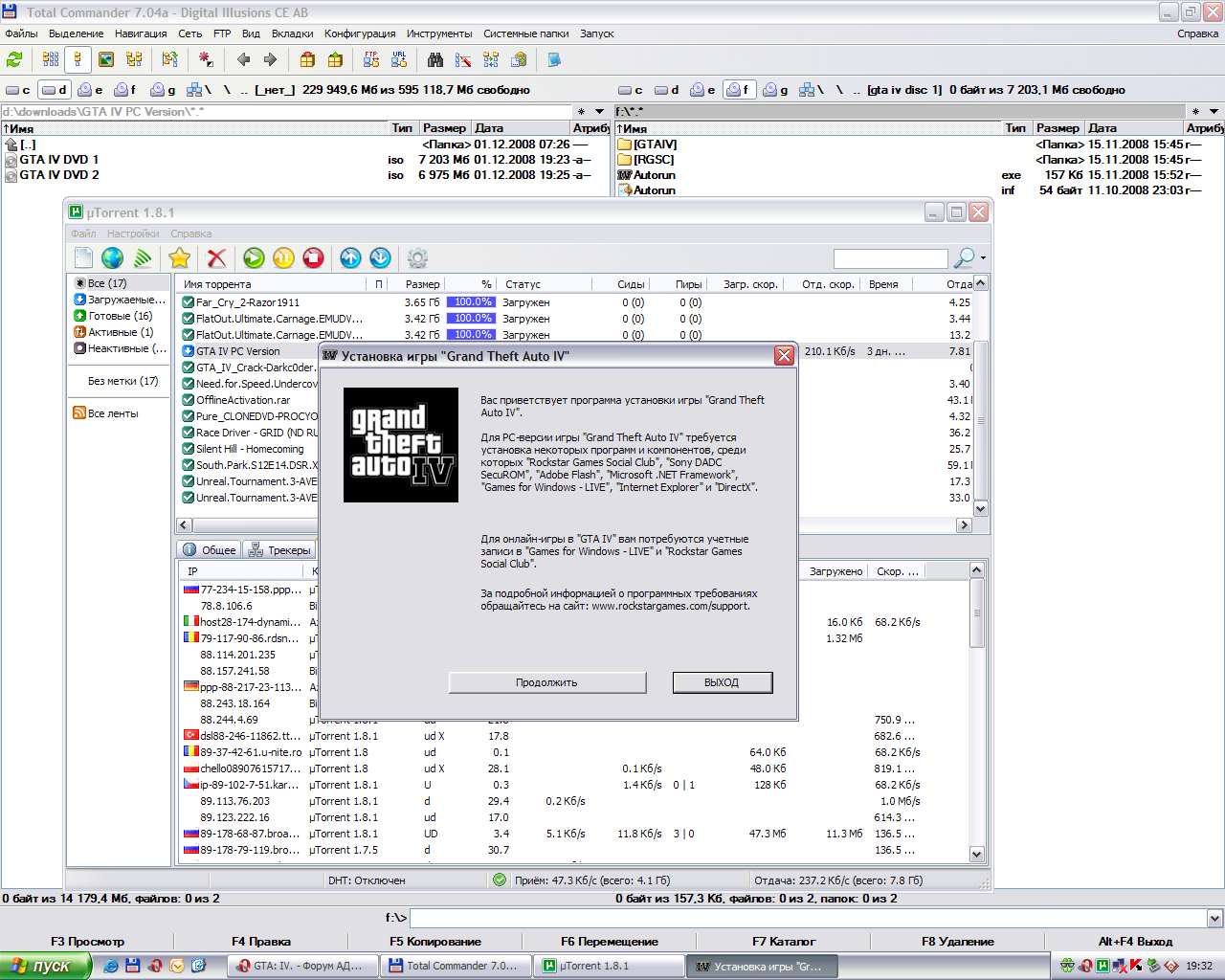
Task: Show the directory tree view icon
Action: 134,59
